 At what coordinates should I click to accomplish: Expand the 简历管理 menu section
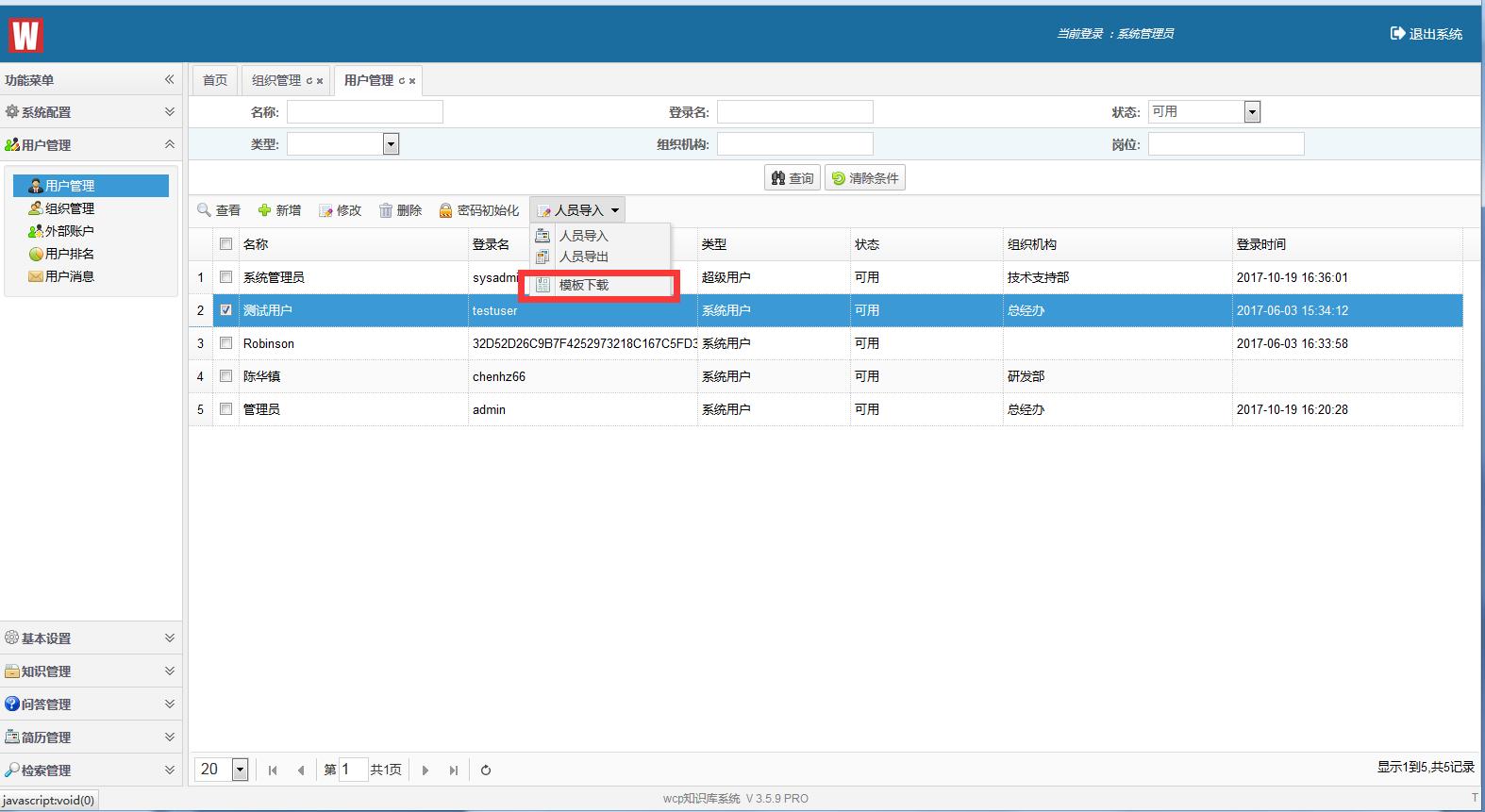[x=92, y=737]
